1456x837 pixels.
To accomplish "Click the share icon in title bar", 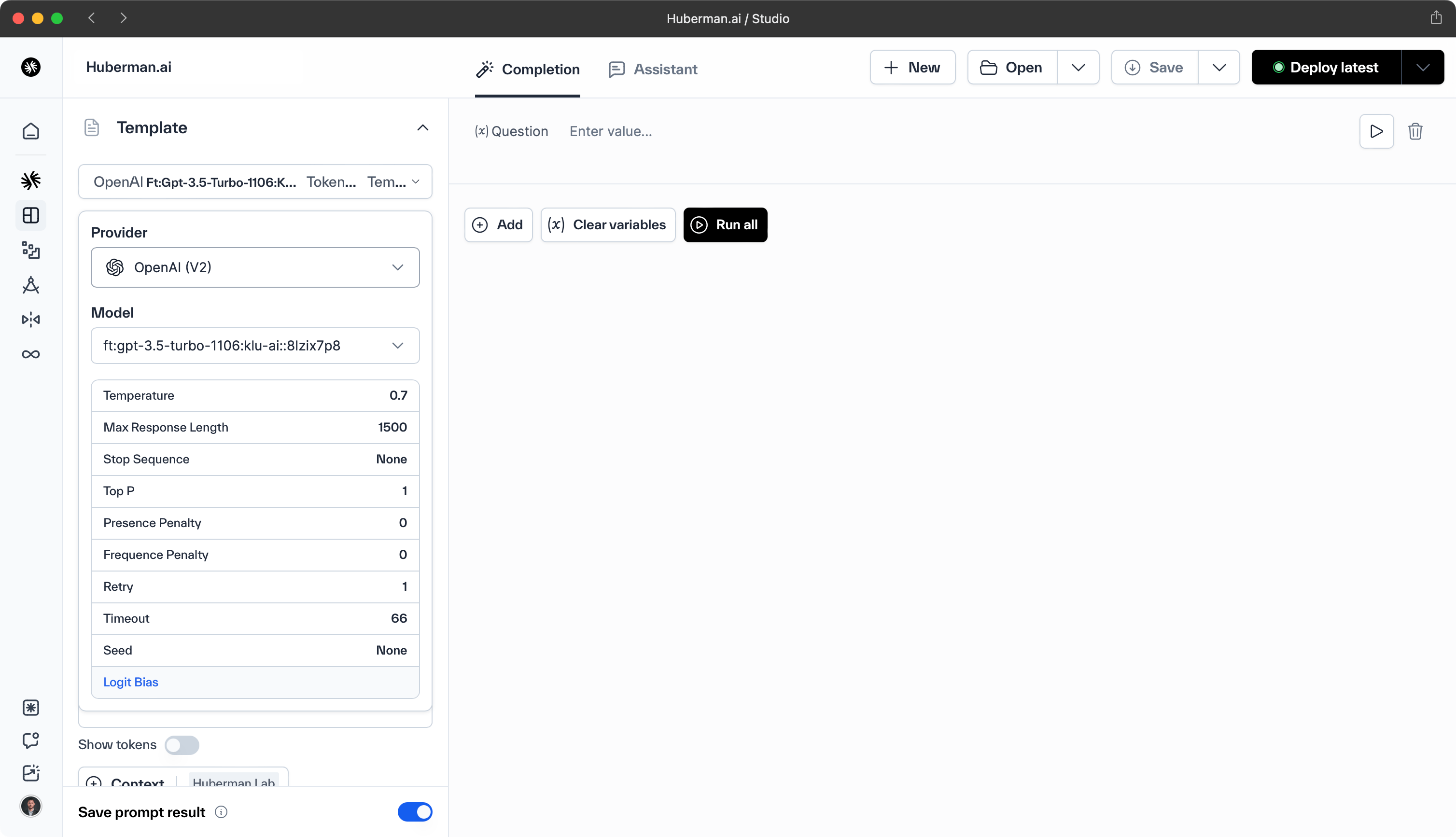I will pos(1436,18).
